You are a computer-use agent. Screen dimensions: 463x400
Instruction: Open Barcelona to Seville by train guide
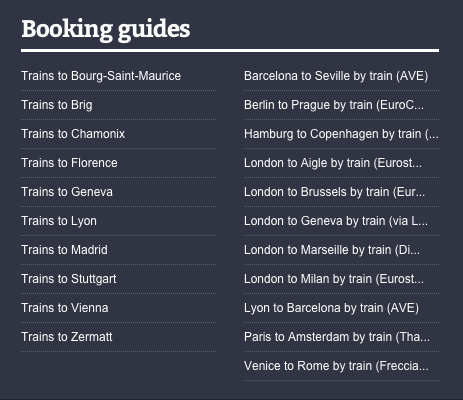(x=336, y=76)
